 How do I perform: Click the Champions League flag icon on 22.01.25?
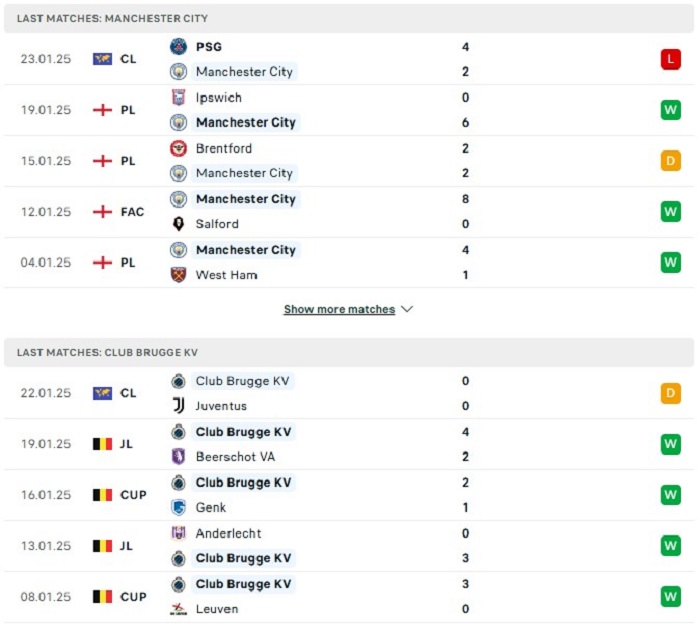click(102, 393)
